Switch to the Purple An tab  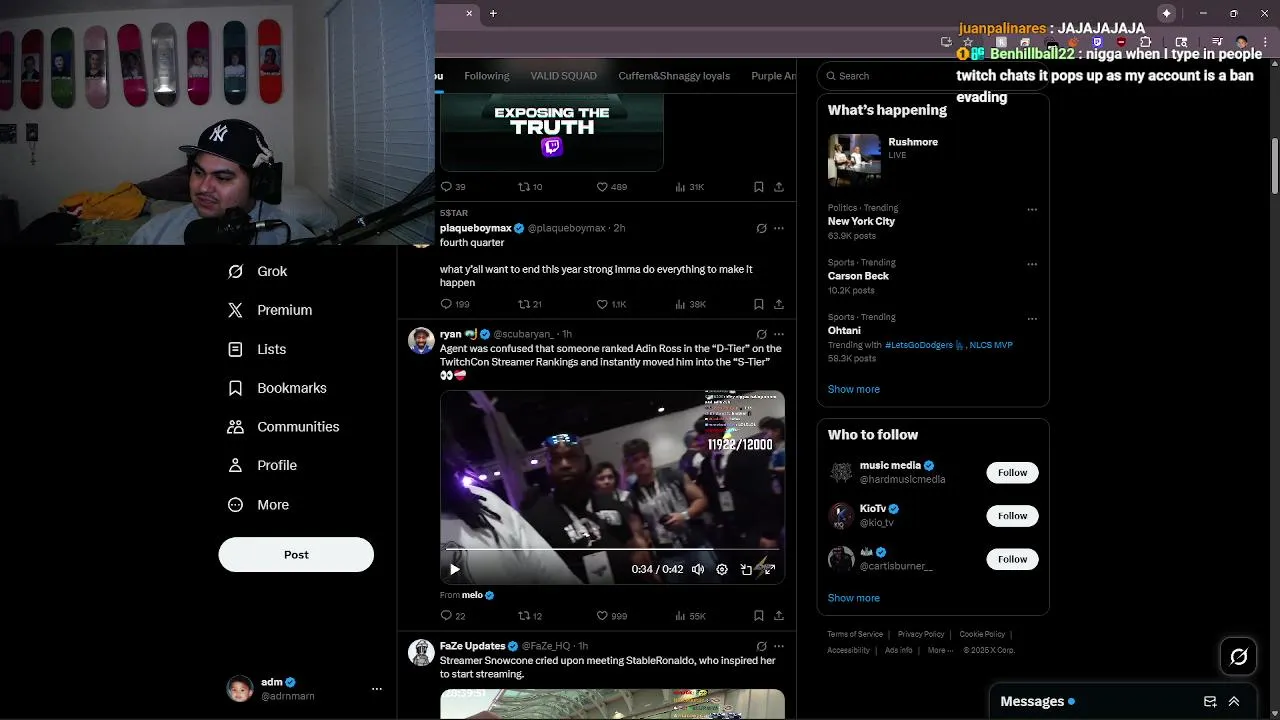[x=773, y=76]
